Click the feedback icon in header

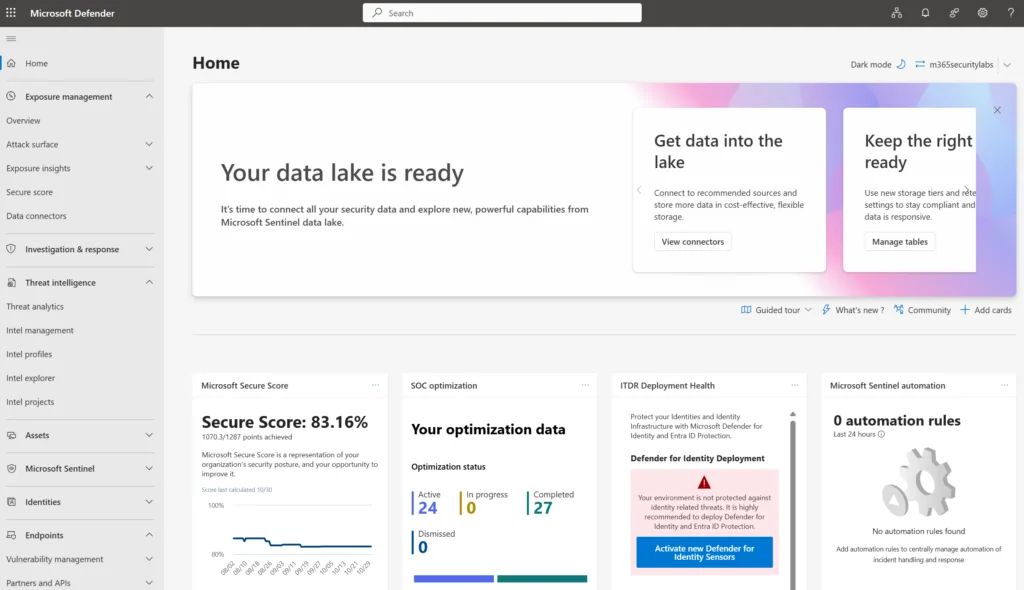click(954, 13)
